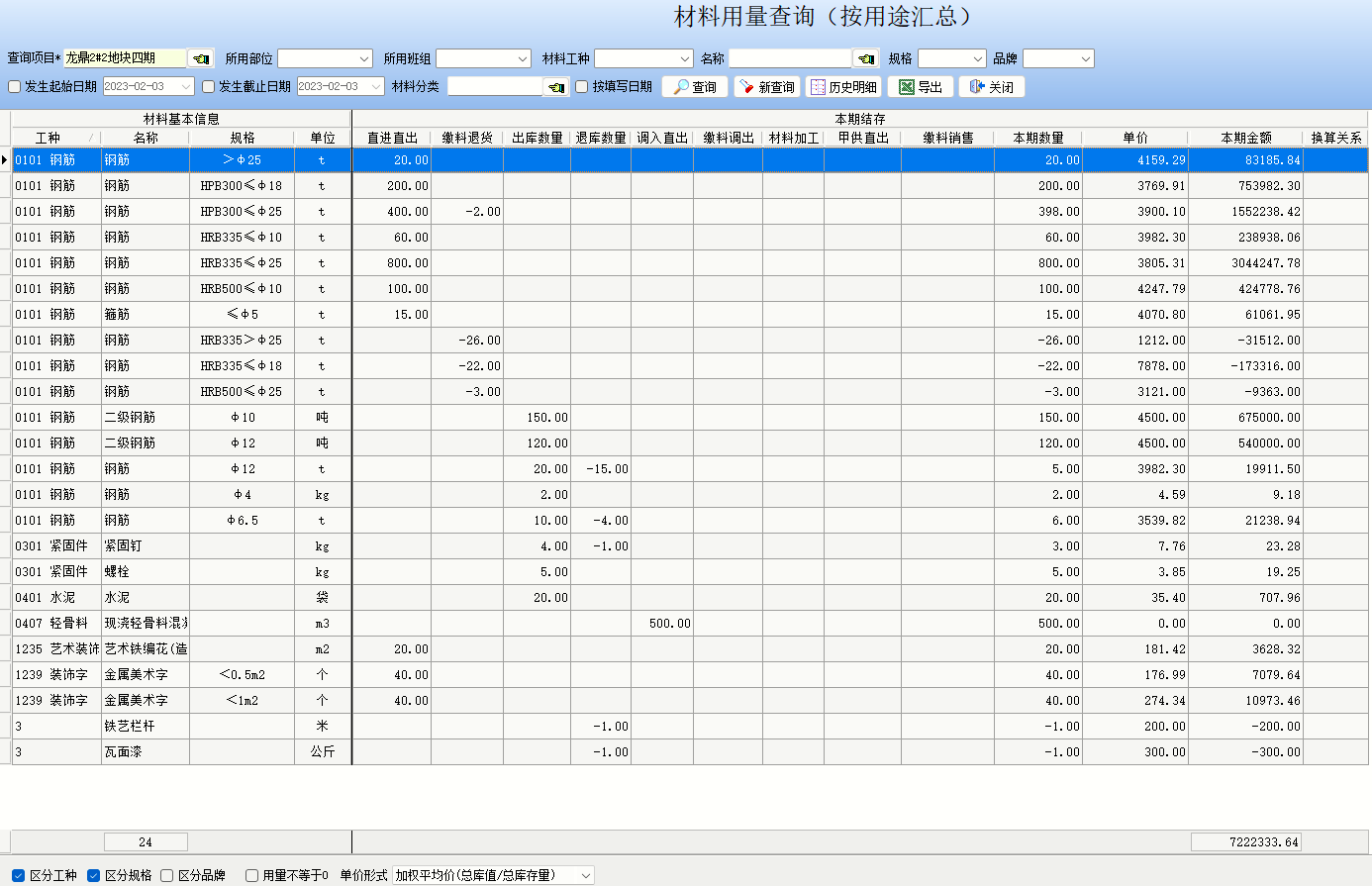Enable the 发生起始日期 checkbox
1372x886 pixels.
pos(15,87)
